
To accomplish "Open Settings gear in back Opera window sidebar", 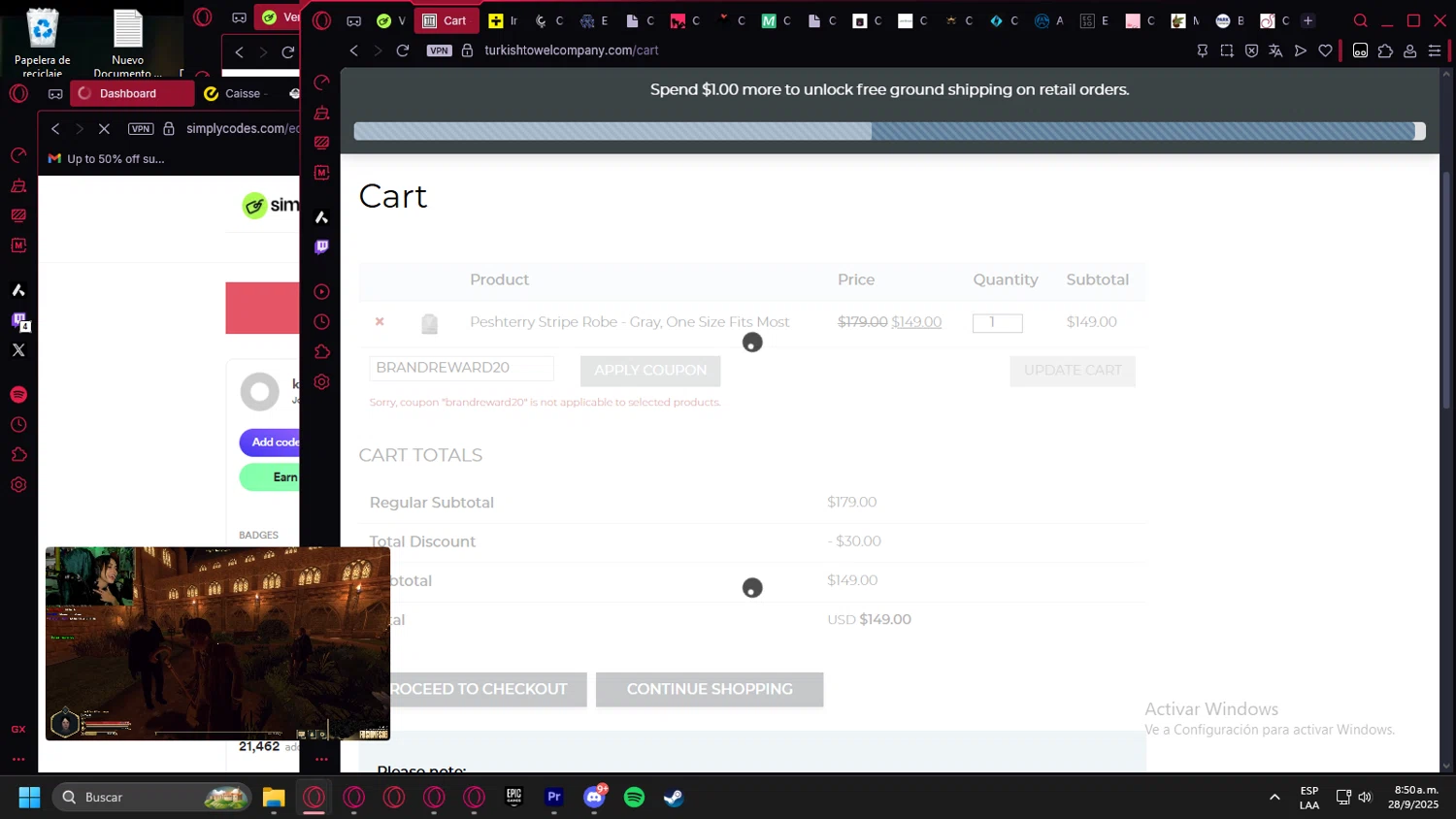I will (x=18, y=485).
